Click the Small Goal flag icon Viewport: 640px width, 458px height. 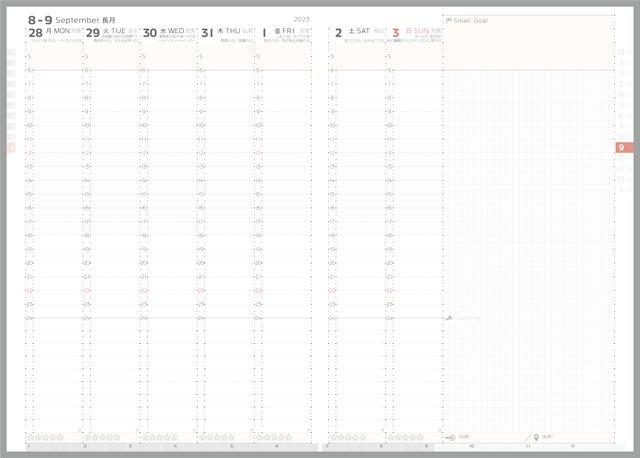(449, 20)
